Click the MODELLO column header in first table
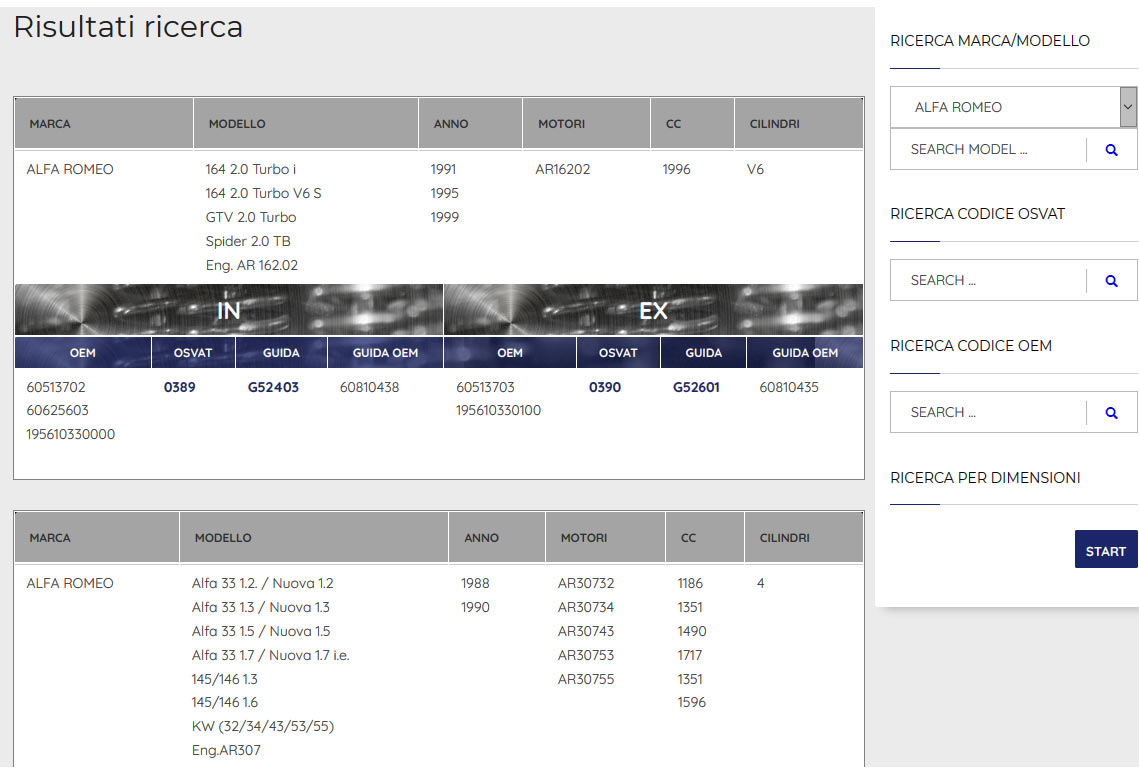 [237, 124]
